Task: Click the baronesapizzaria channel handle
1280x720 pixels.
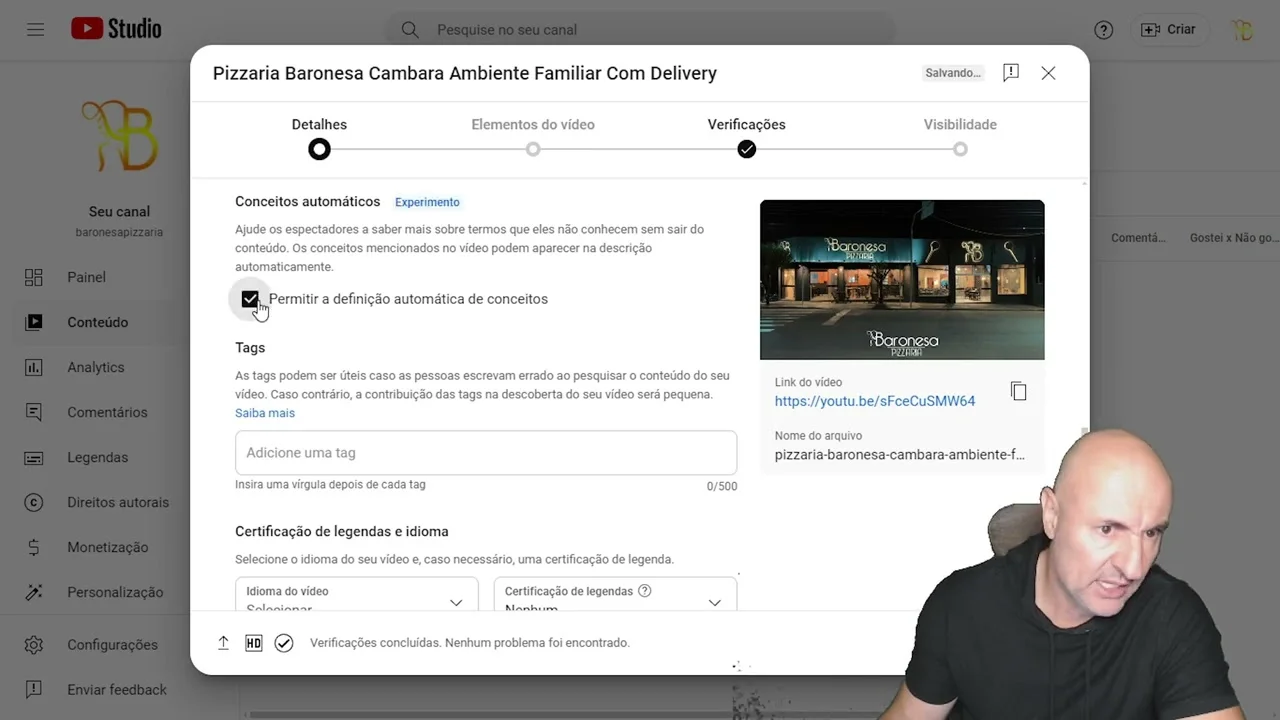Action: (119, 232)
